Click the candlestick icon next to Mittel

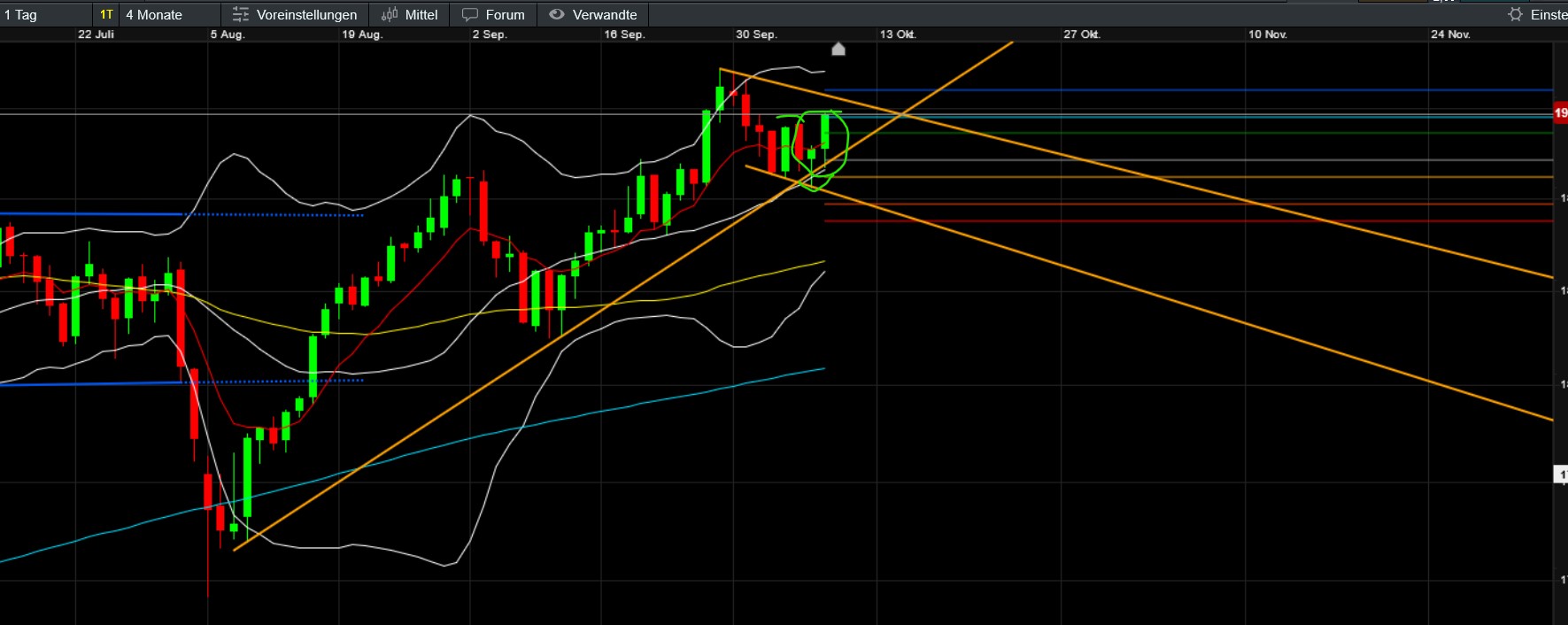tap(390, 14)
